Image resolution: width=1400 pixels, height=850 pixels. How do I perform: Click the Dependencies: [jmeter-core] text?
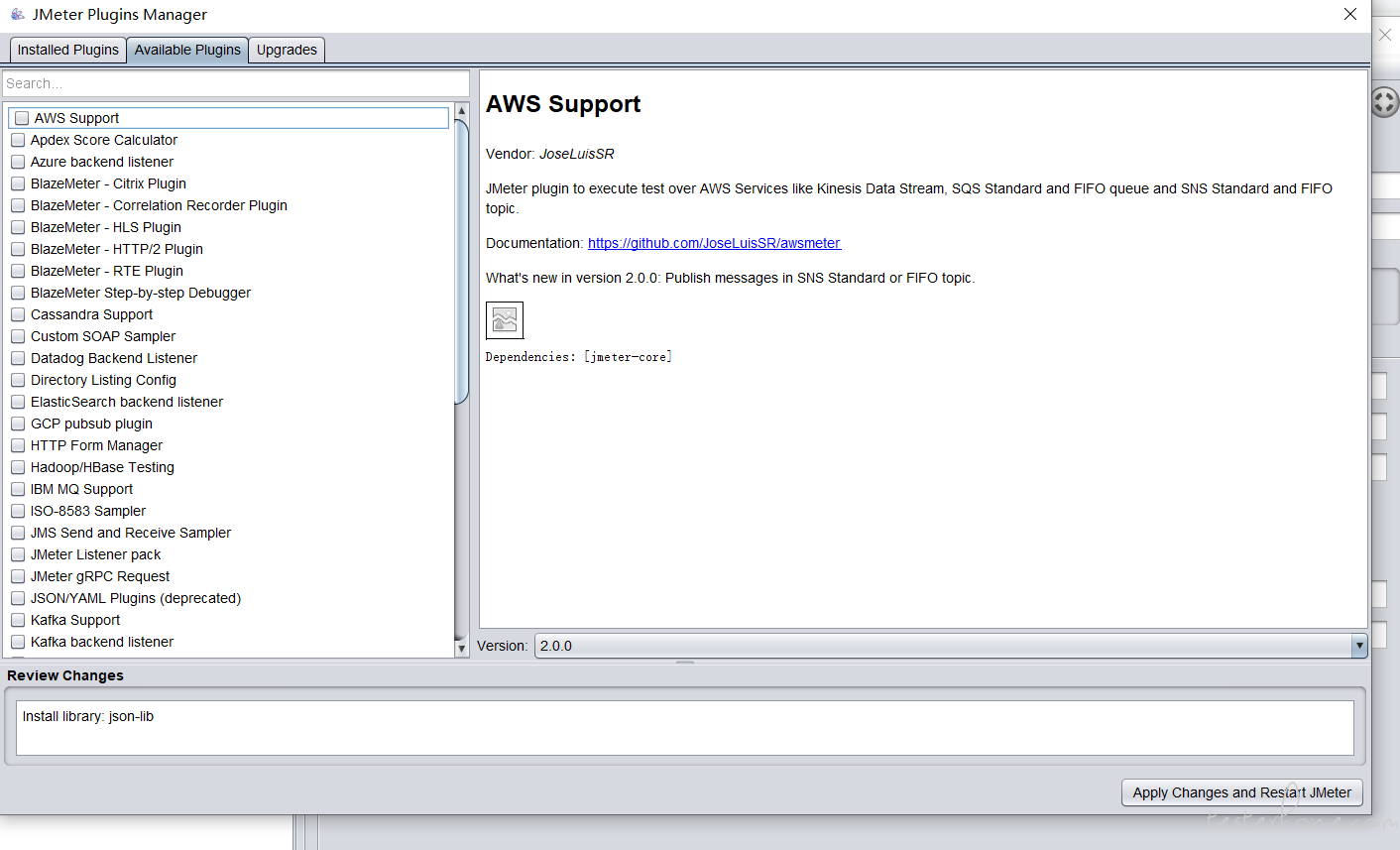579,357
